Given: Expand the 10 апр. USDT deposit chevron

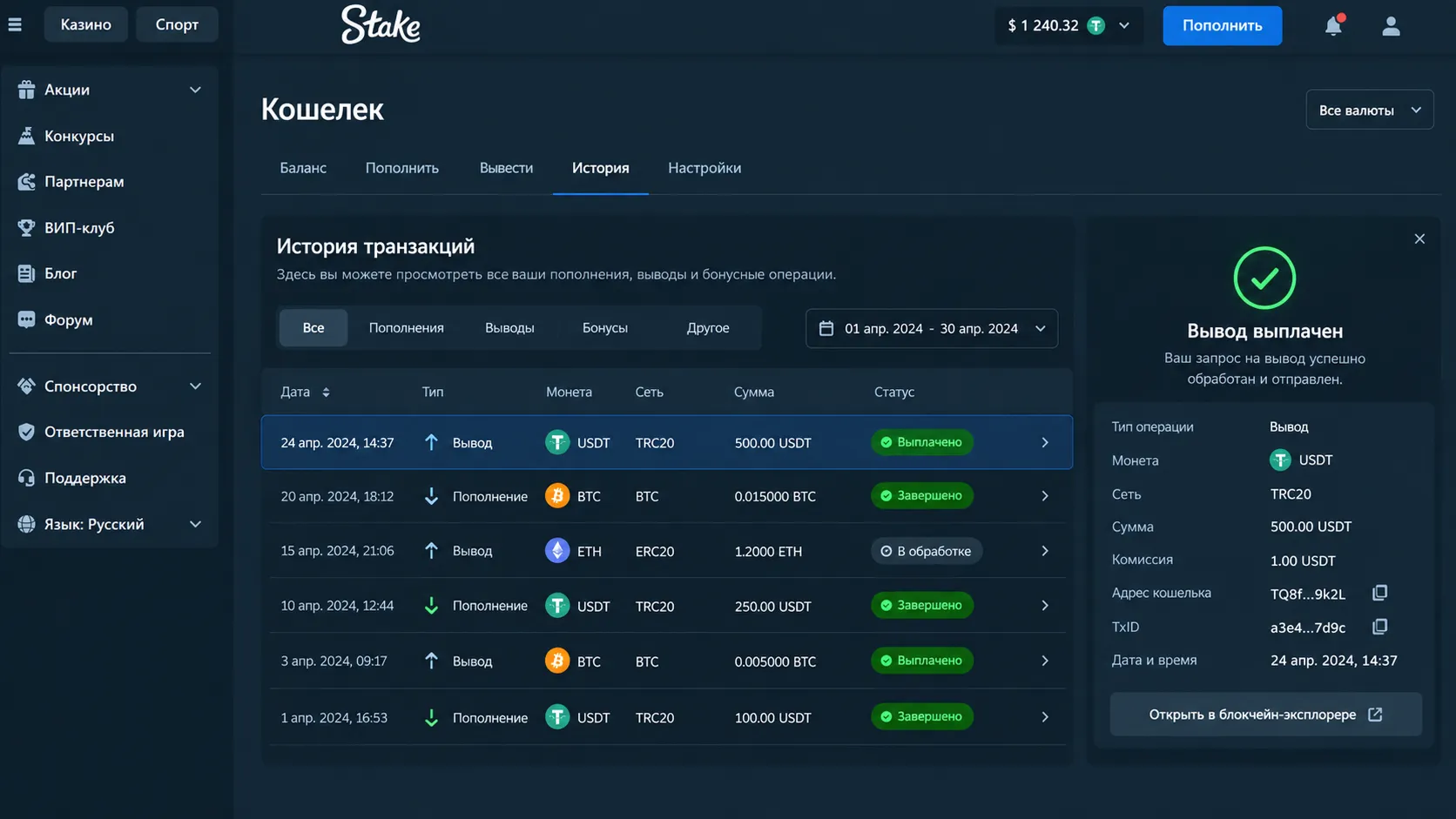Looking at the screenshot, I should click(1045, 606).
